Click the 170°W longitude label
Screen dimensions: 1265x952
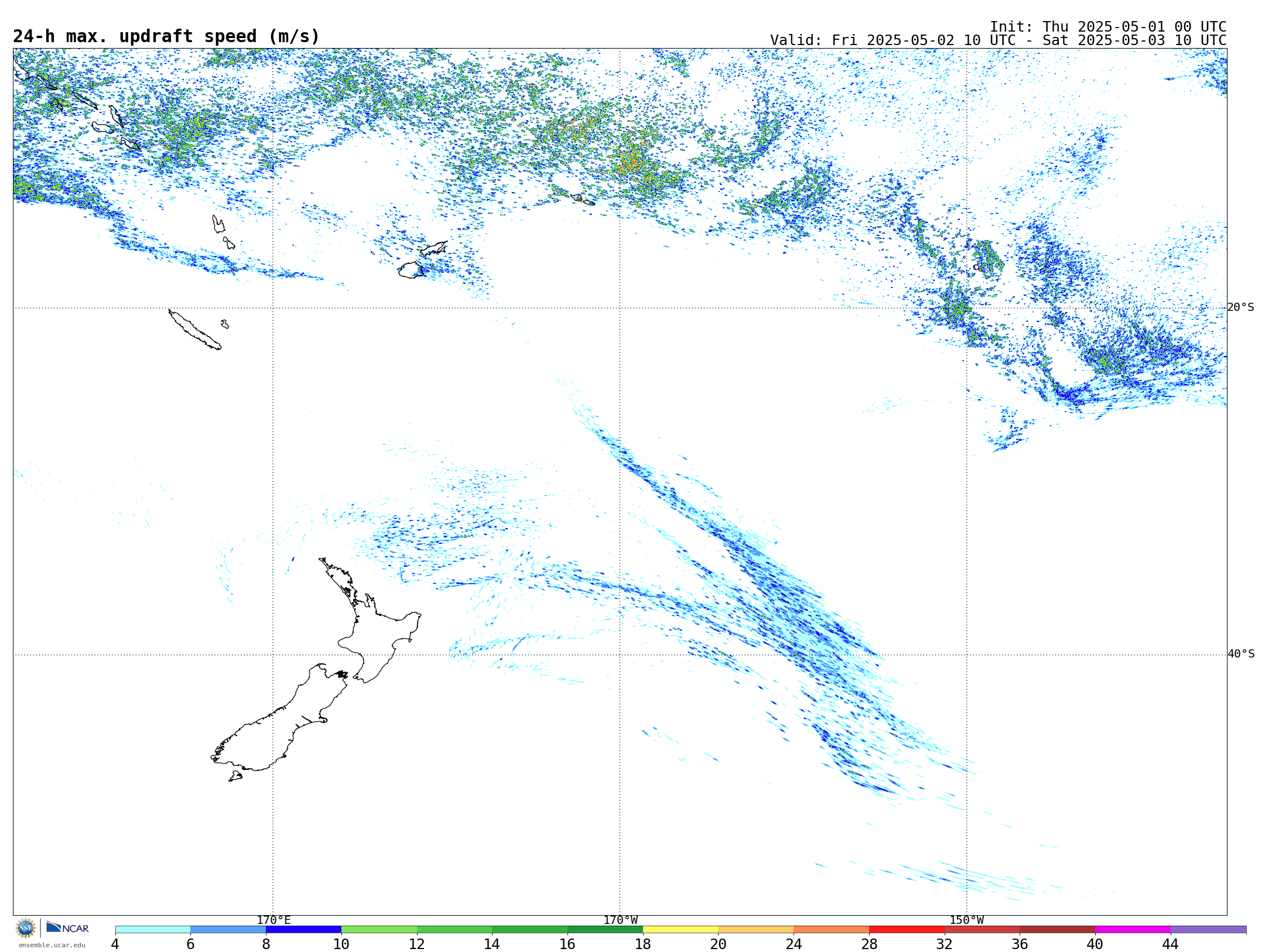click(621, 920)
